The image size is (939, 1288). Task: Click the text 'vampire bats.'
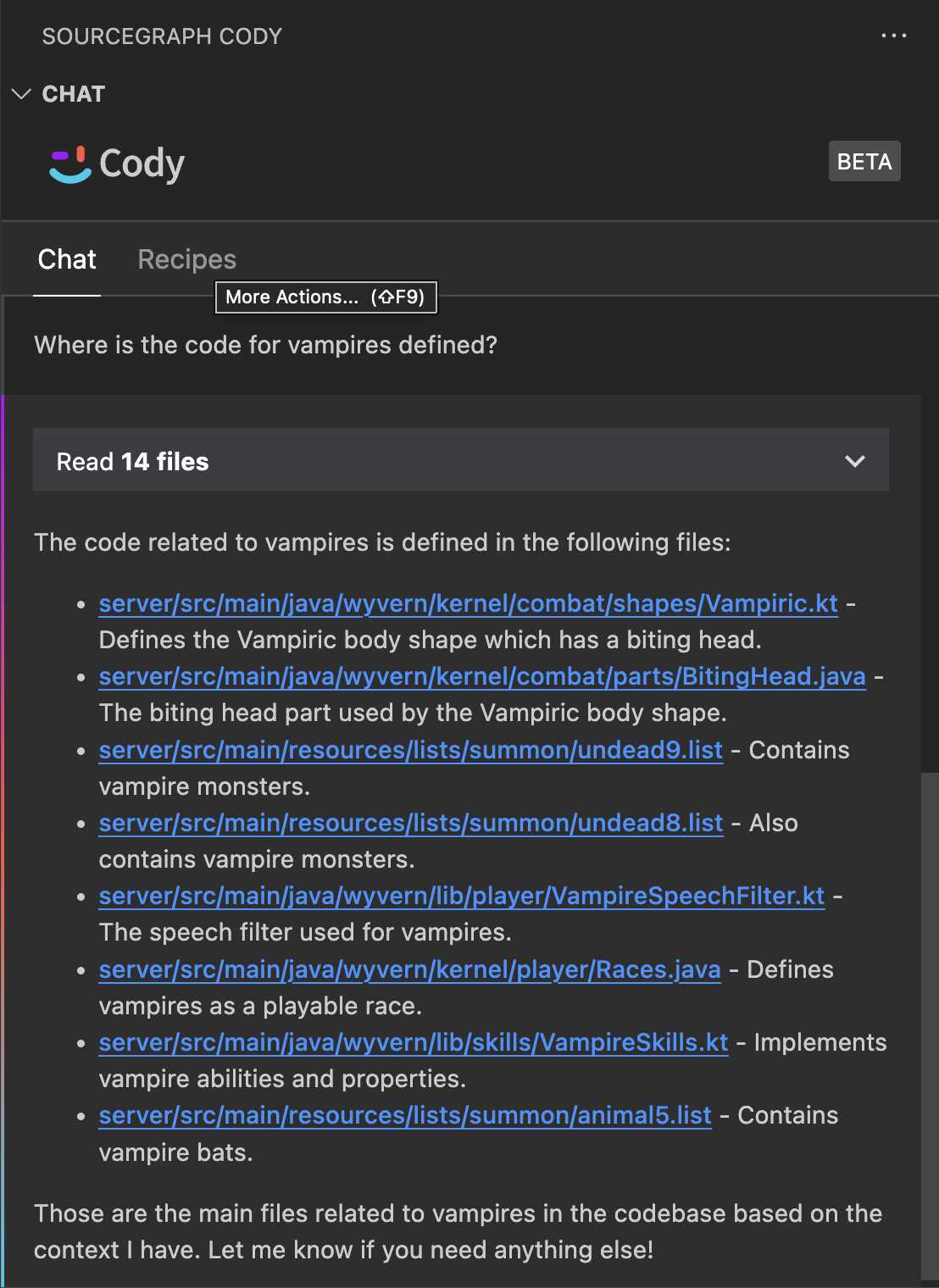[x=176, y=1152]
